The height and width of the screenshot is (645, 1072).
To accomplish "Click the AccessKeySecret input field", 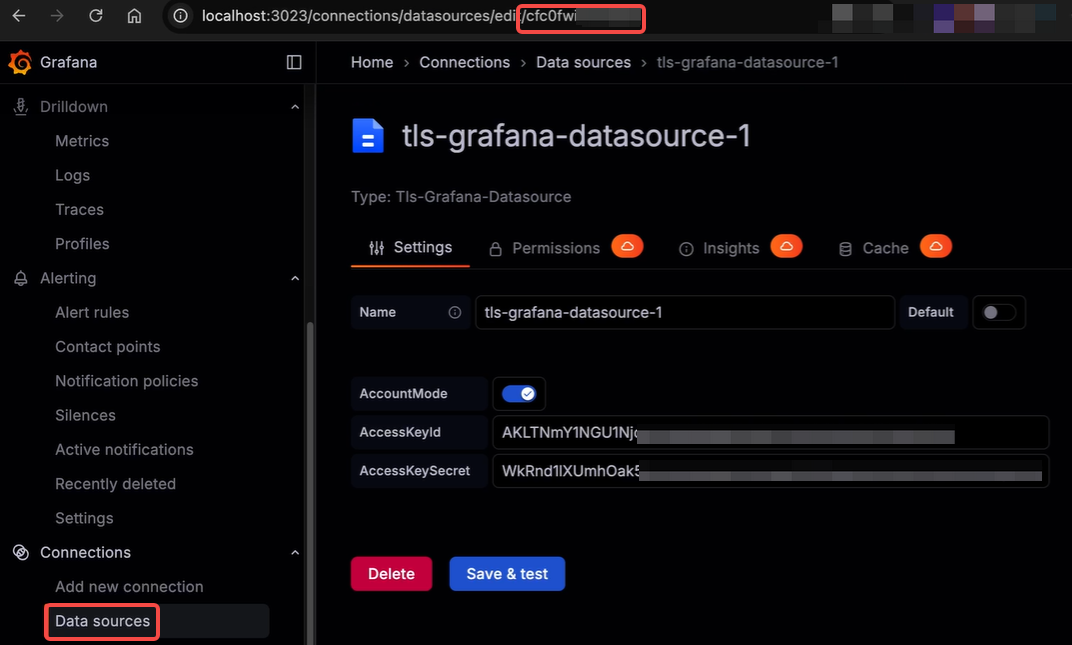I will 770,471.
